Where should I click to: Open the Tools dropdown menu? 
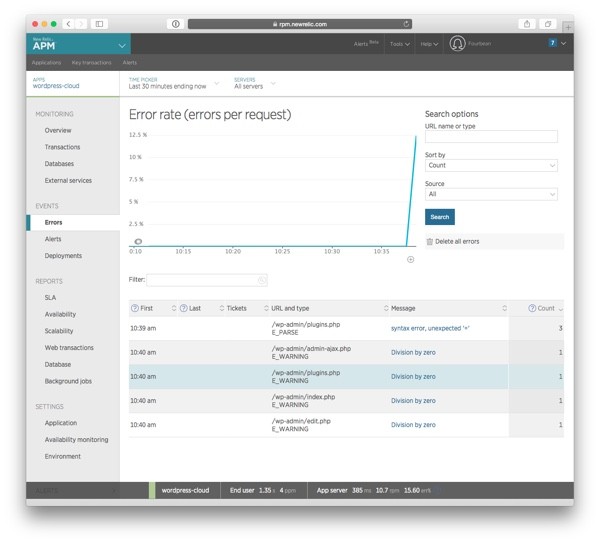pos(400,44)
